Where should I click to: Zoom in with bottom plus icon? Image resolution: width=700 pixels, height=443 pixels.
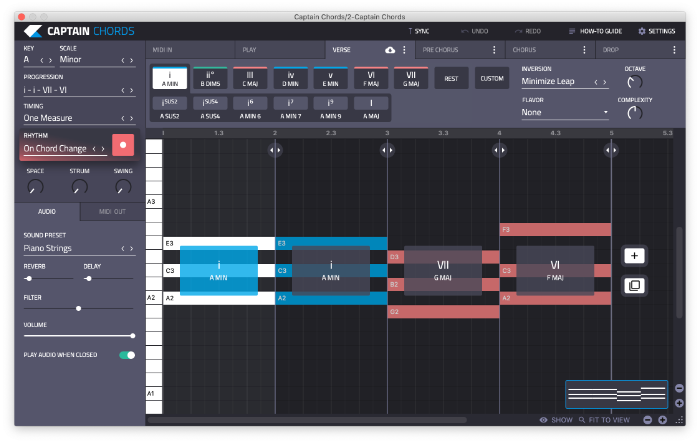click(662, 420)
